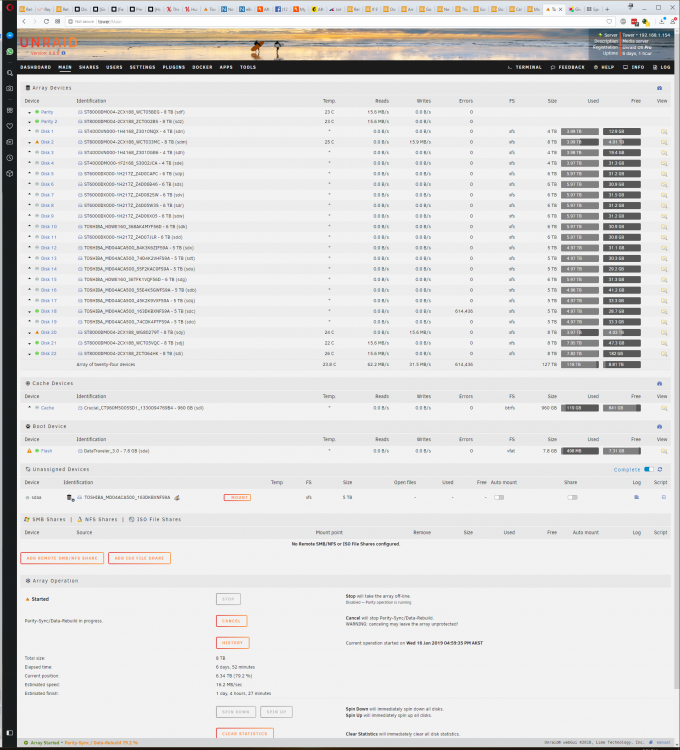Open the Feedback dialog
Screen dimensions: 680x750
pos(568,67)
